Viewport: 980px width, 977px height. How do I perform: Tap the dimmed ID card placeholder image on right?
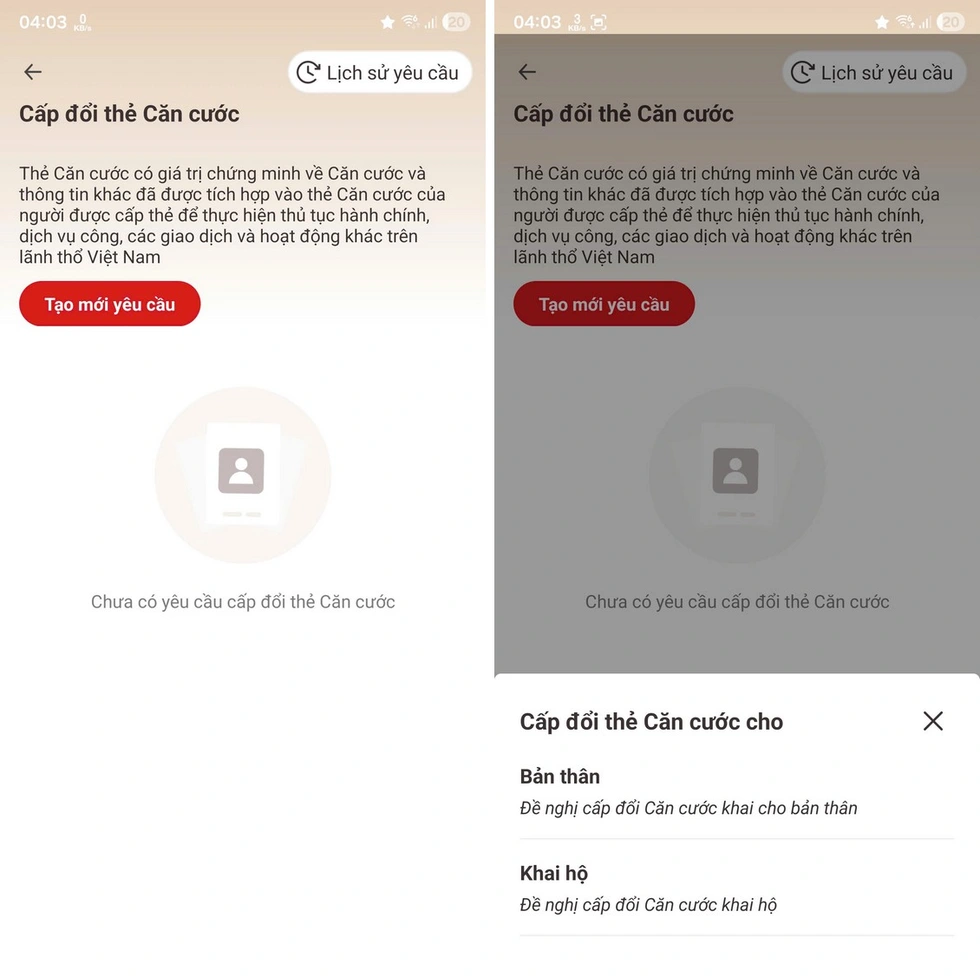point(737,475)
